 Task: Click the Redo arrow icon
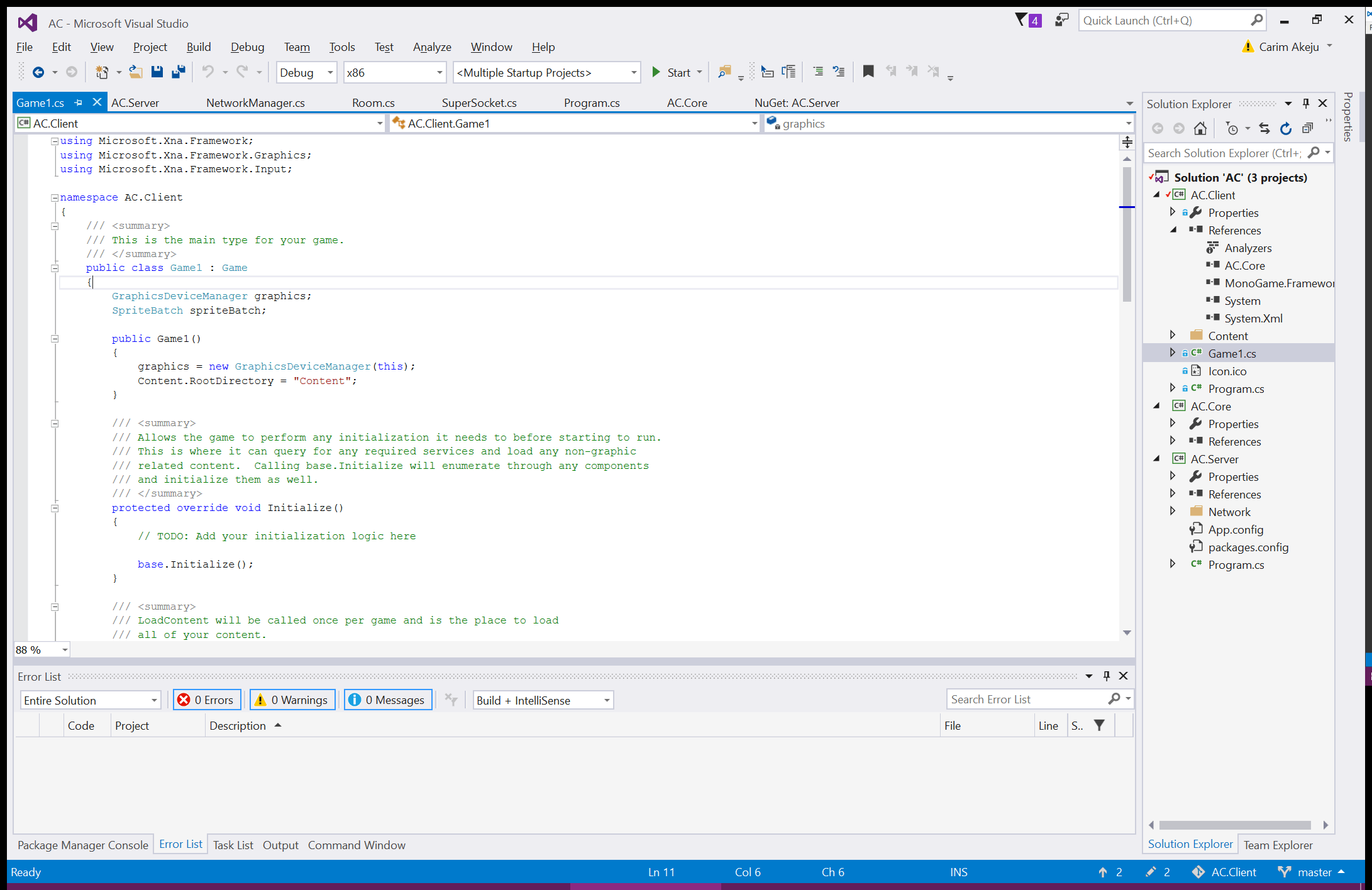pos(242,72)
